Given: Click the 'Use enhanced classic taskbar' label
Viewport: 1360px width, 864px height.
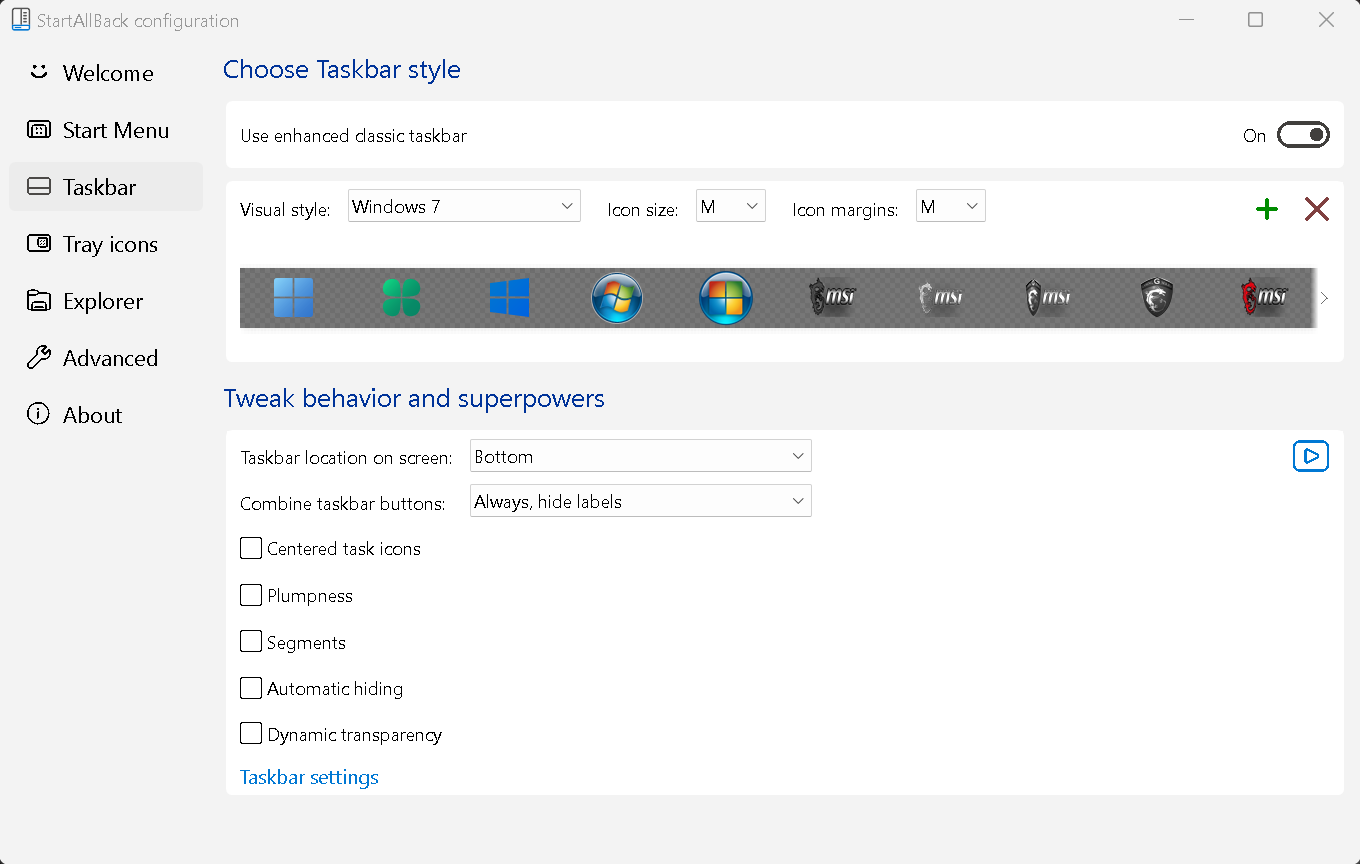Looking at the screenshot, I should (354, 135).
